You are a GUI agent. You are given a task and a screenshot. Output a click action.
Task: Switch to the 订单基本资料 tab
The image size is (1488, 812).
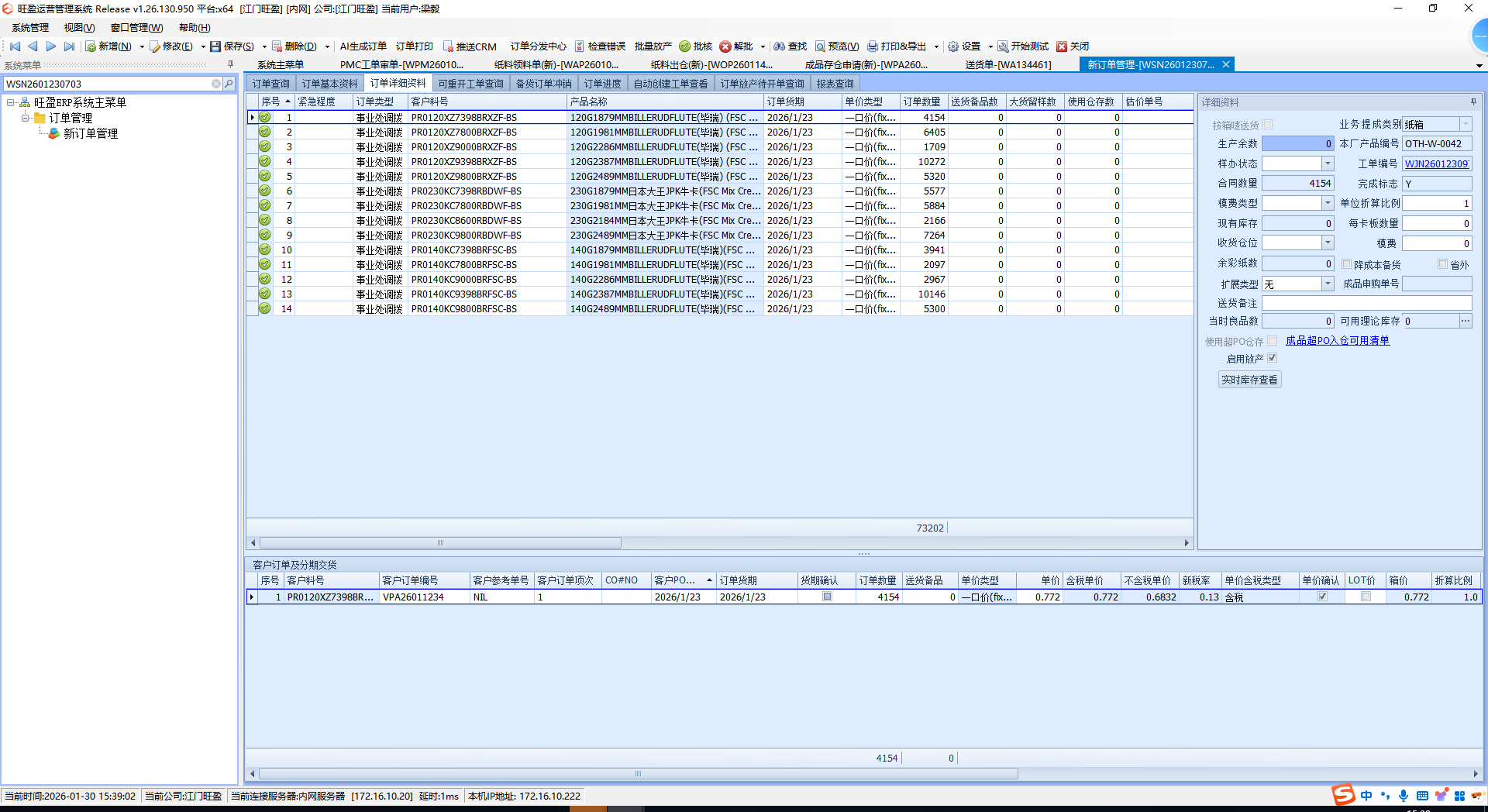(329, 84)
